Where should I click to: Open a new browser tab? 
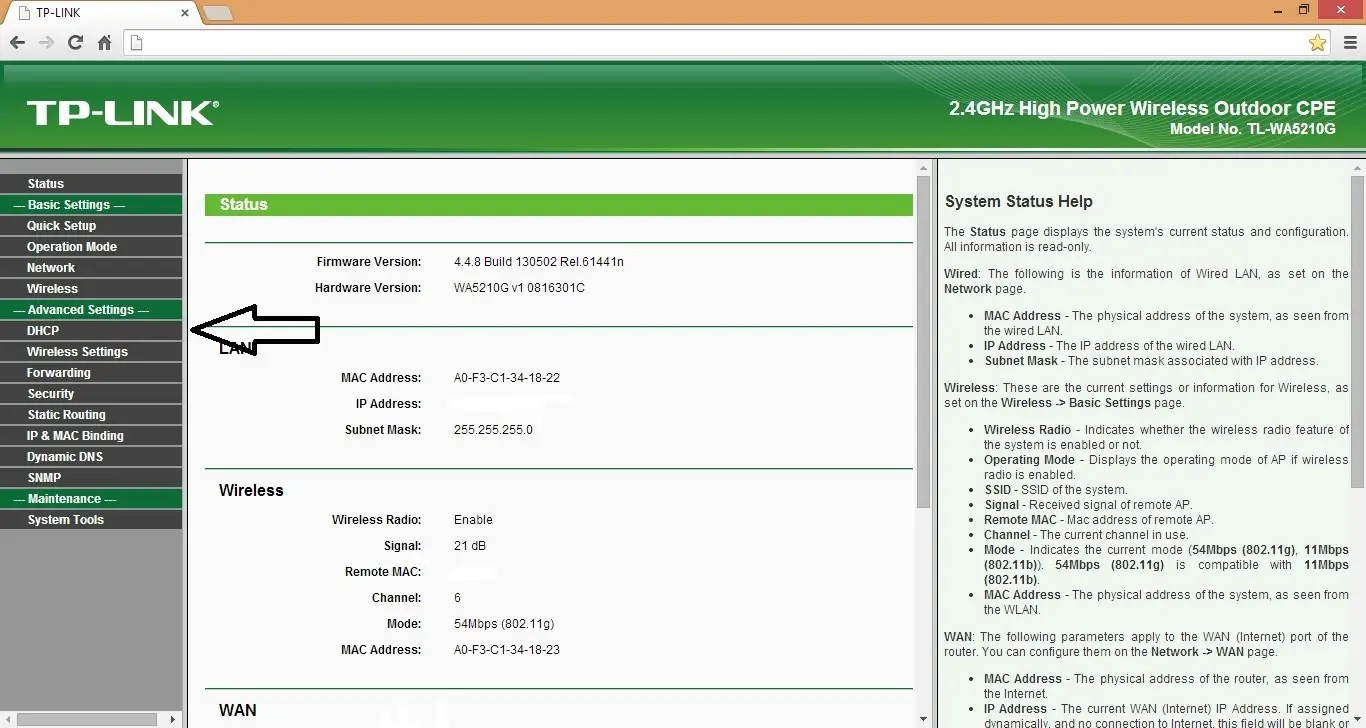point(217,13)
